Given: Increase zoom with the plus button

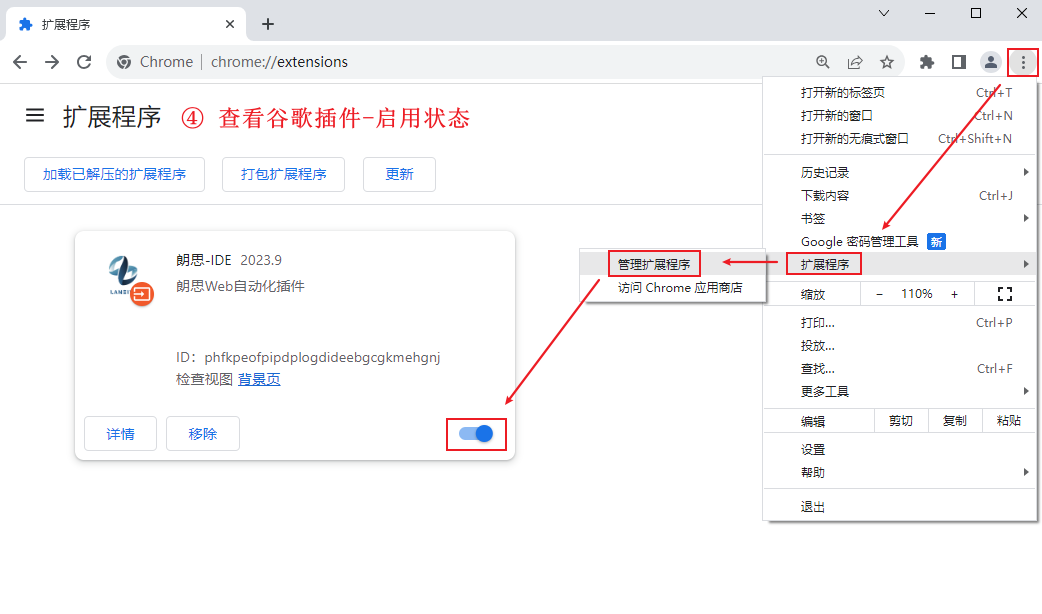Looking at the screenshot, I should (954, 294).
